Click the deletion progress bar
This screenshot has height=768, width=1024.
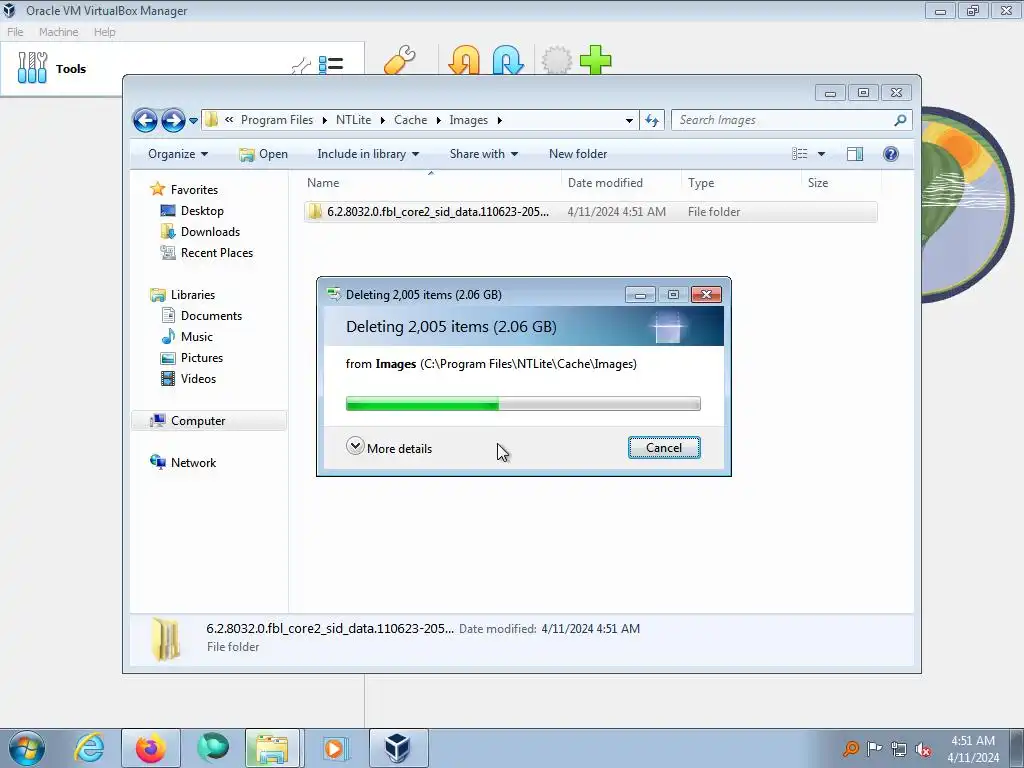(523, 404)
